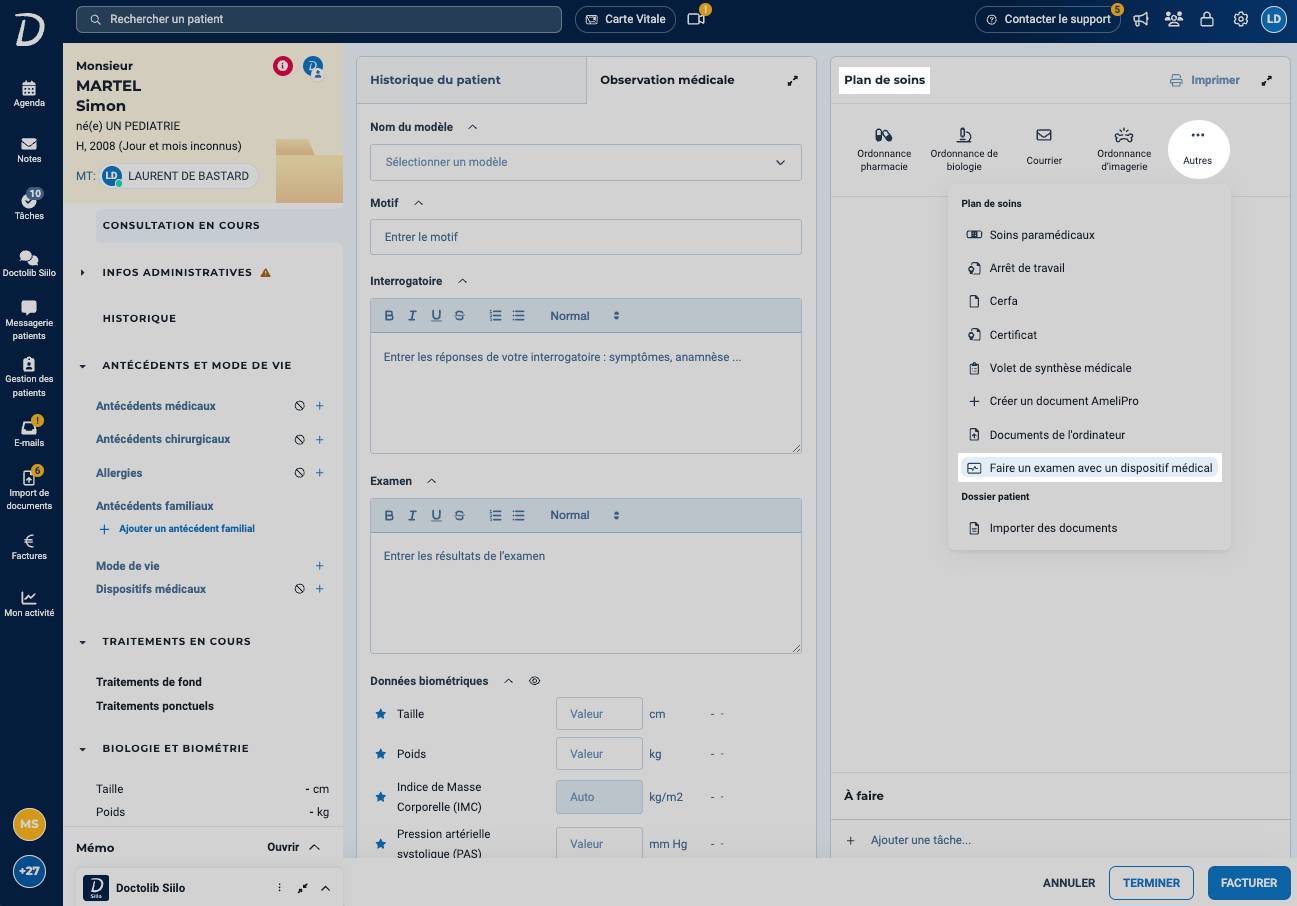This screenshot has height=906, width=1297.
Task: Open Gestion des patients
Action: tap(29, 377)
